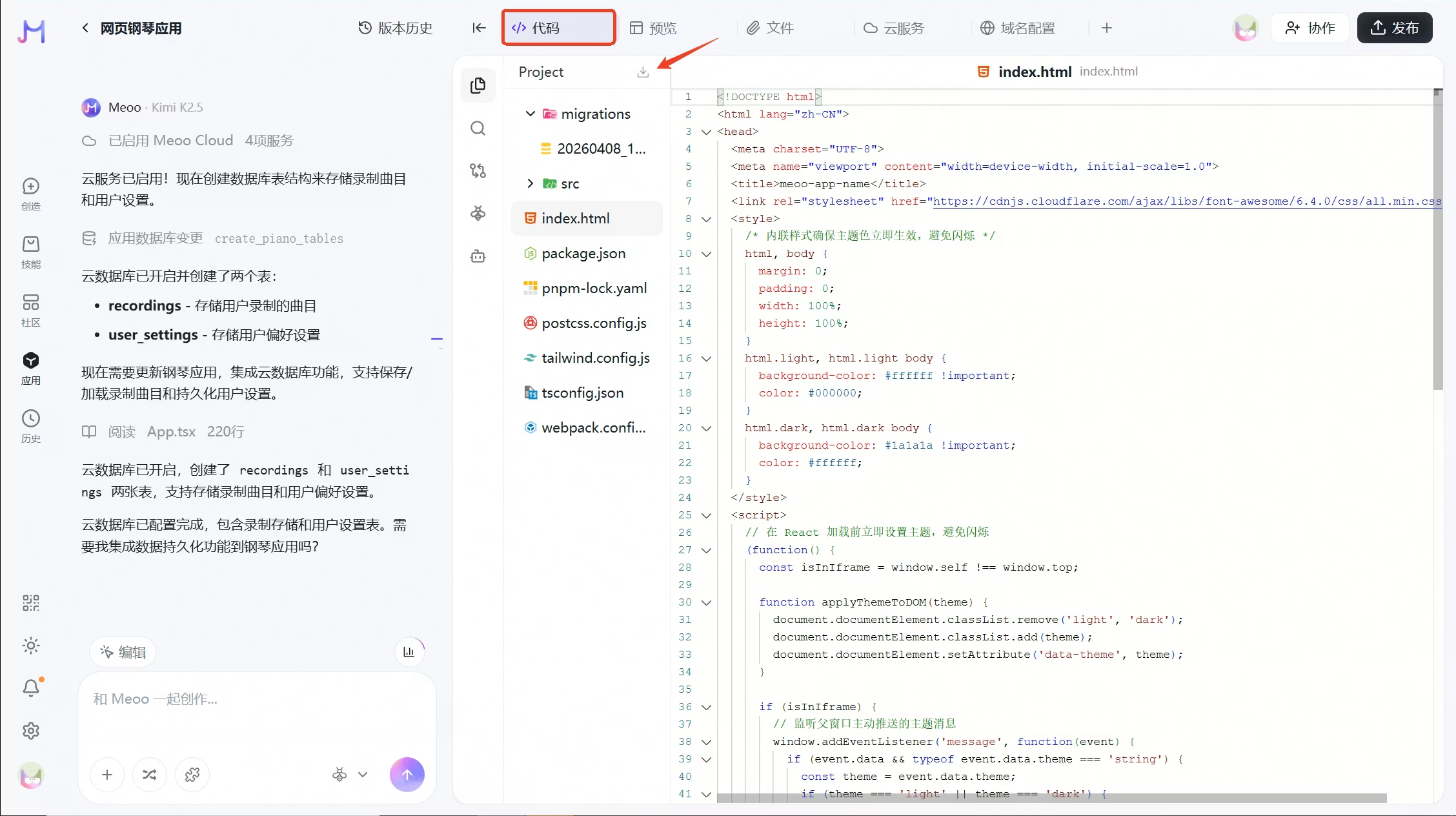
Task: Open 应用 in the left sidebar
Action: pyautogui.click(x=31, y=368)
